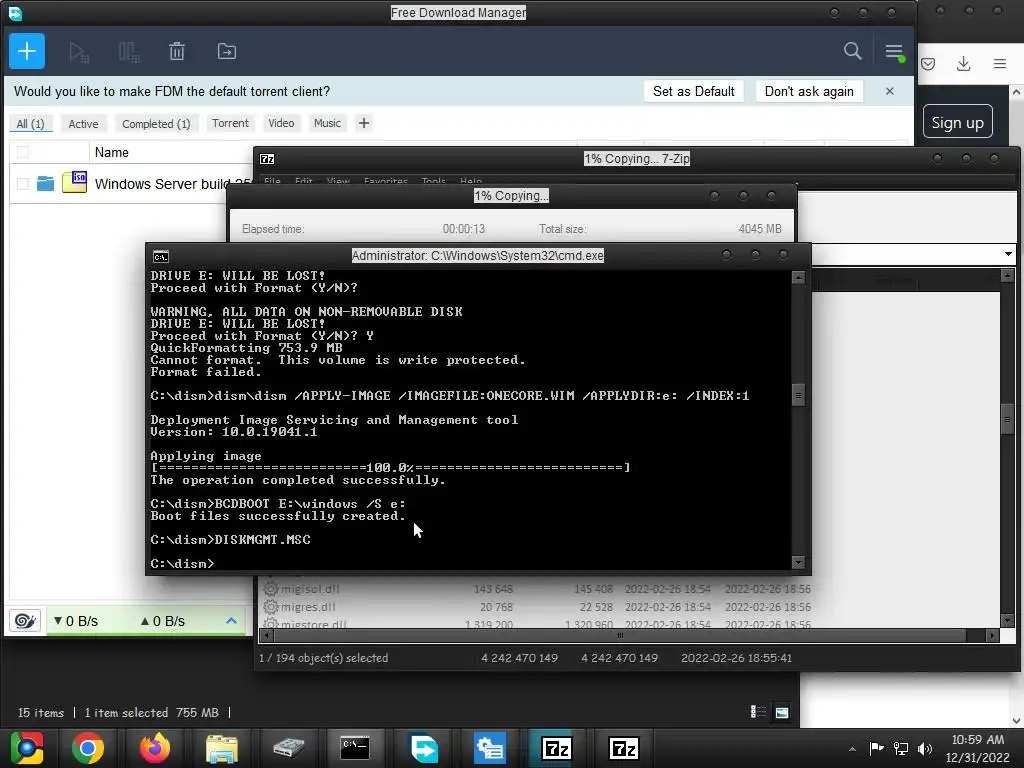Viewport: 1024px width, 768px height.
Task: Open search in Free Download Manager
Action: click(x=852, y=51)
